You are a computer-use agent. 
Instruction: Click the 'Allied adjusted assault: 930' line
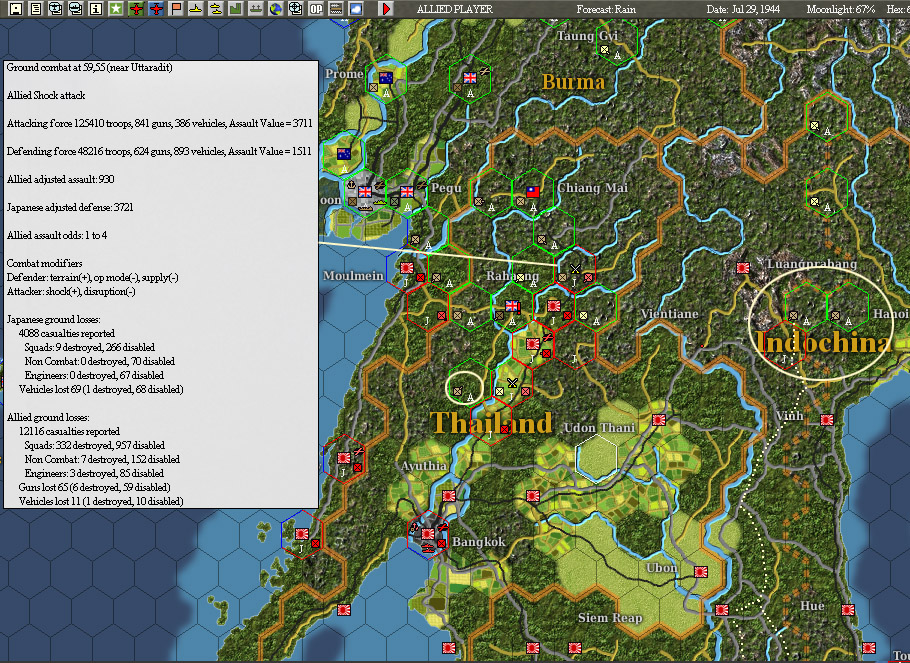coord(60,179)
